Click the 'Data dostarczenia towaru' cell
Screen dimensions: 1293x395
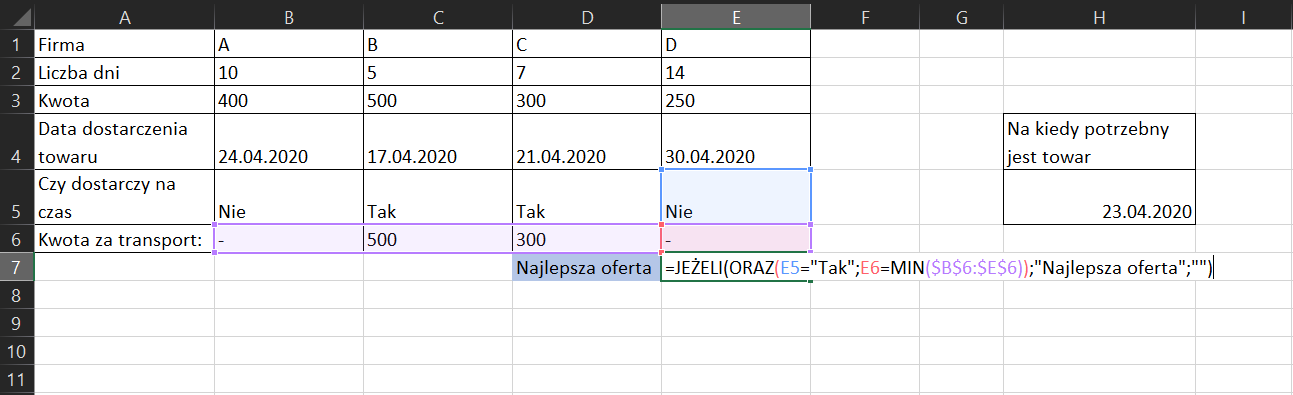pyautogui.click(x=124, y=141)
